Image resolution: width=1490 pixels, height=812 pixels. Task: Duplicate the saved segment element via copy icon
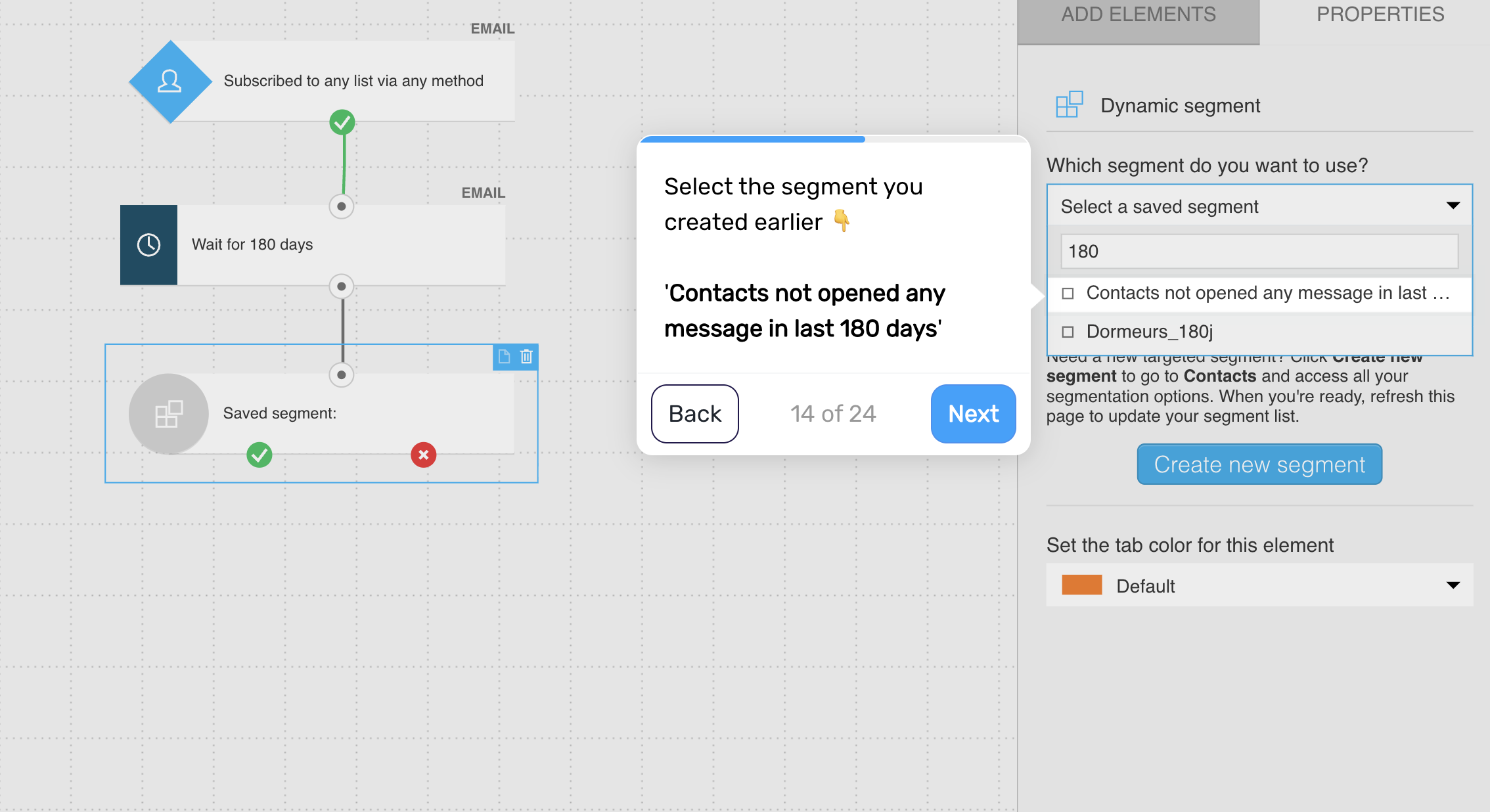point(504,357)
